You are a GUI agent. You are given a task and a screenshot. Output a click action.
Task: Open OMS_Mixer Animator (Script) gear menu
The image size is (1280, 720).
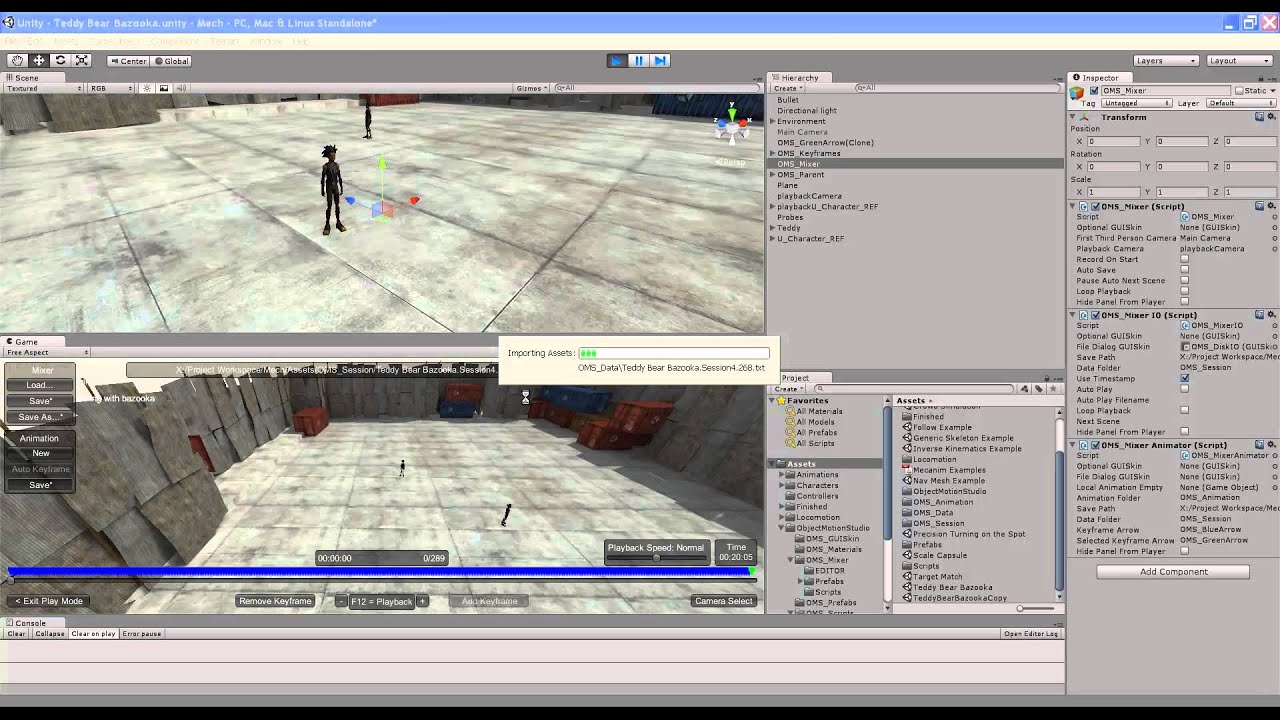1271,445
